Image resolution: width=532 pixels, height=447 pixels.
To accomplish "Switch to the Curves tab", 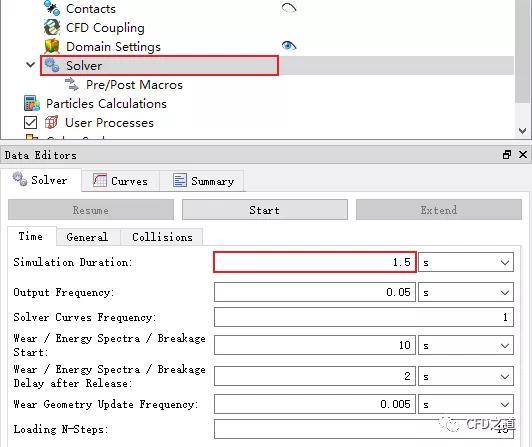I will click(120, 181).
